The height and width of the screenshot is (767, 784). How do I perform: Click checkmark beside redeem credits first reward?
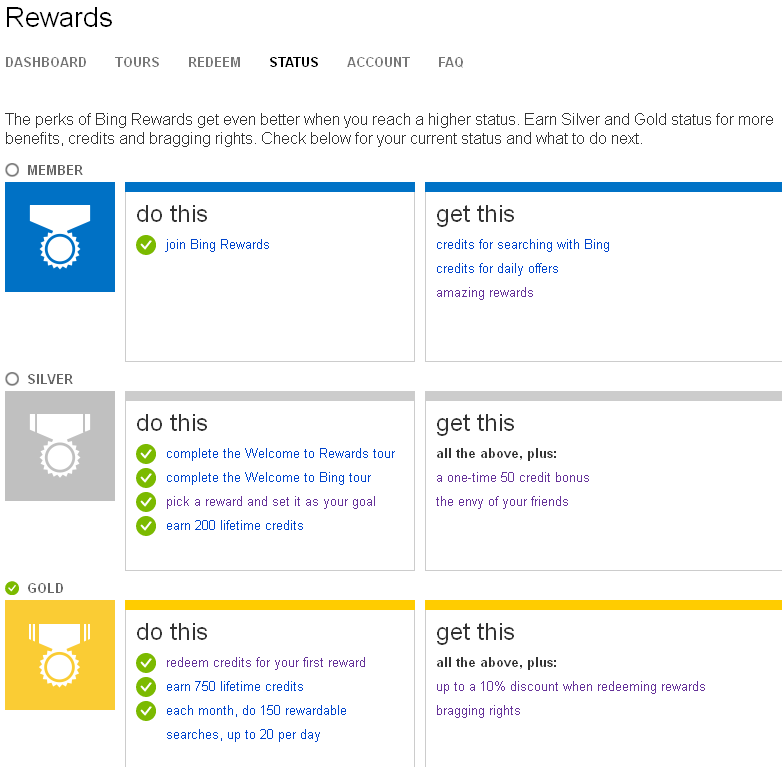click(146, 663)
